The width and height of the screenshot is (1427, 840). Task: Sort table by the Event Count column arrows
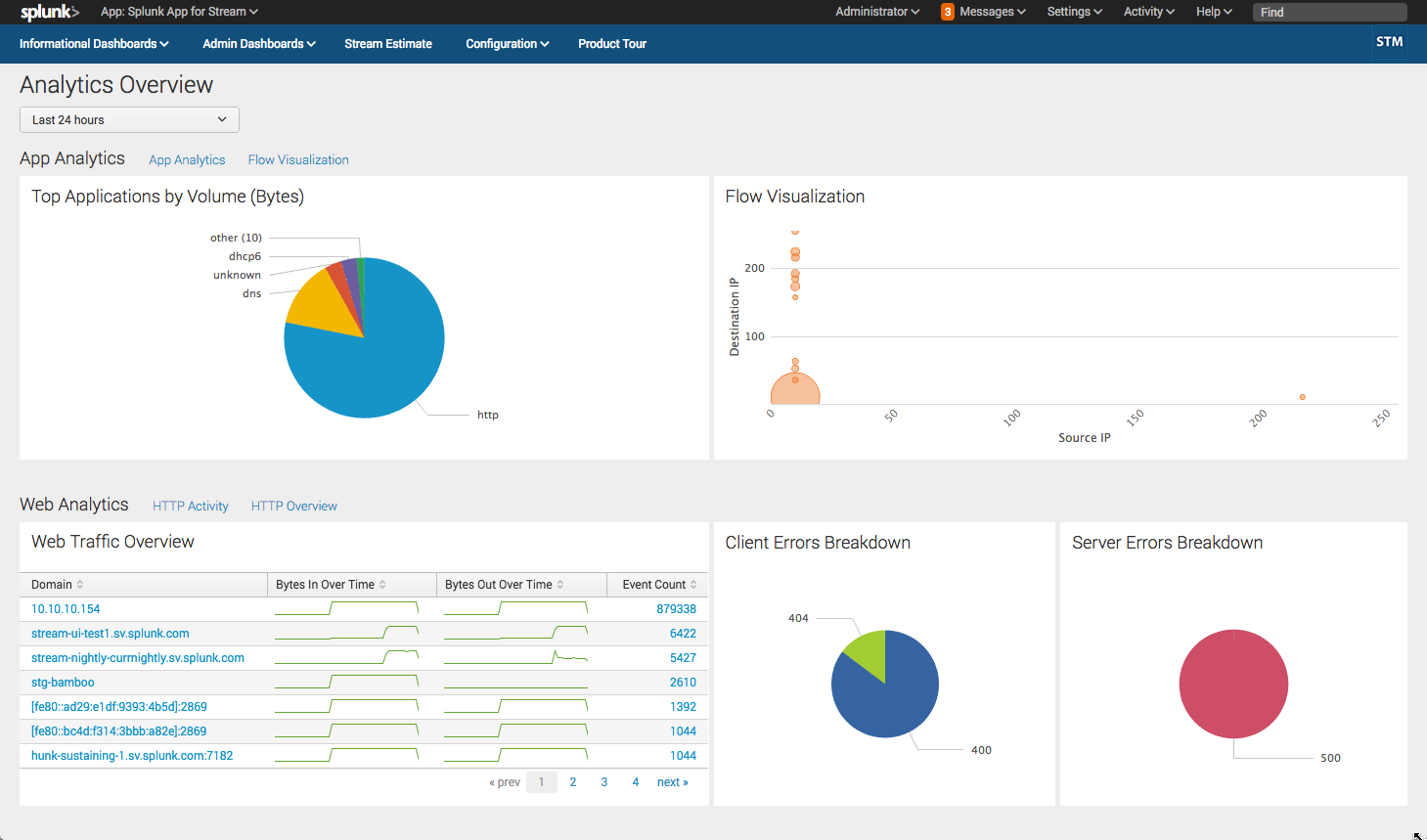tap(693, 584)
